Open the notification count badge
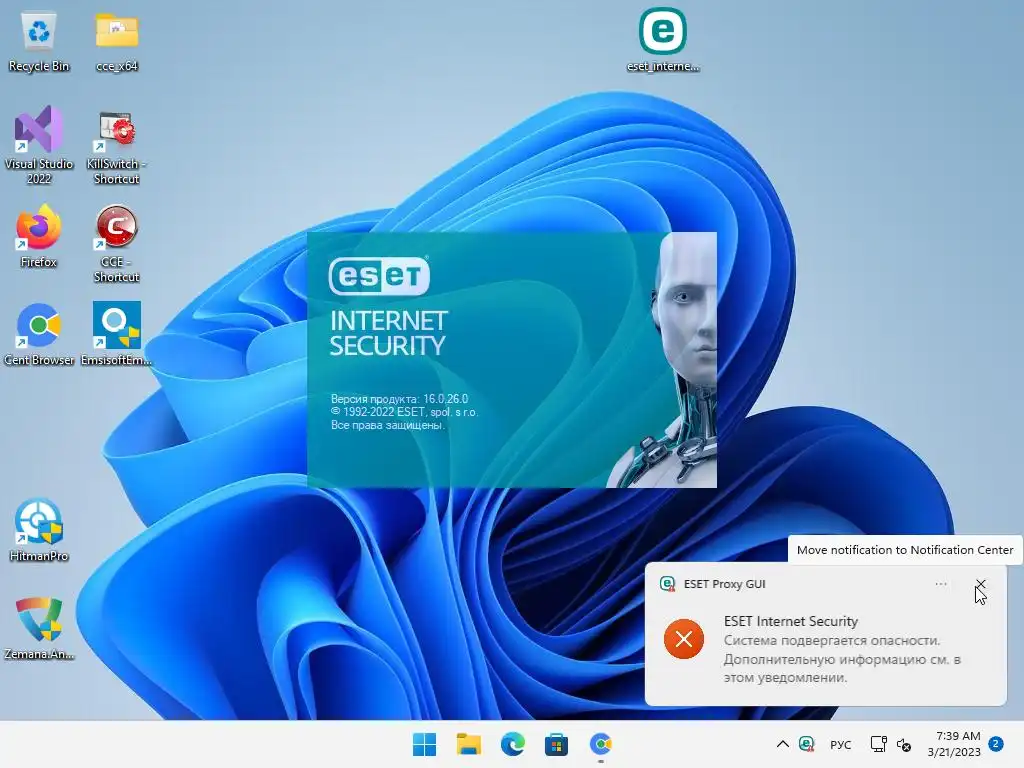Viewport: 1024px width, 768px height. 996,743
